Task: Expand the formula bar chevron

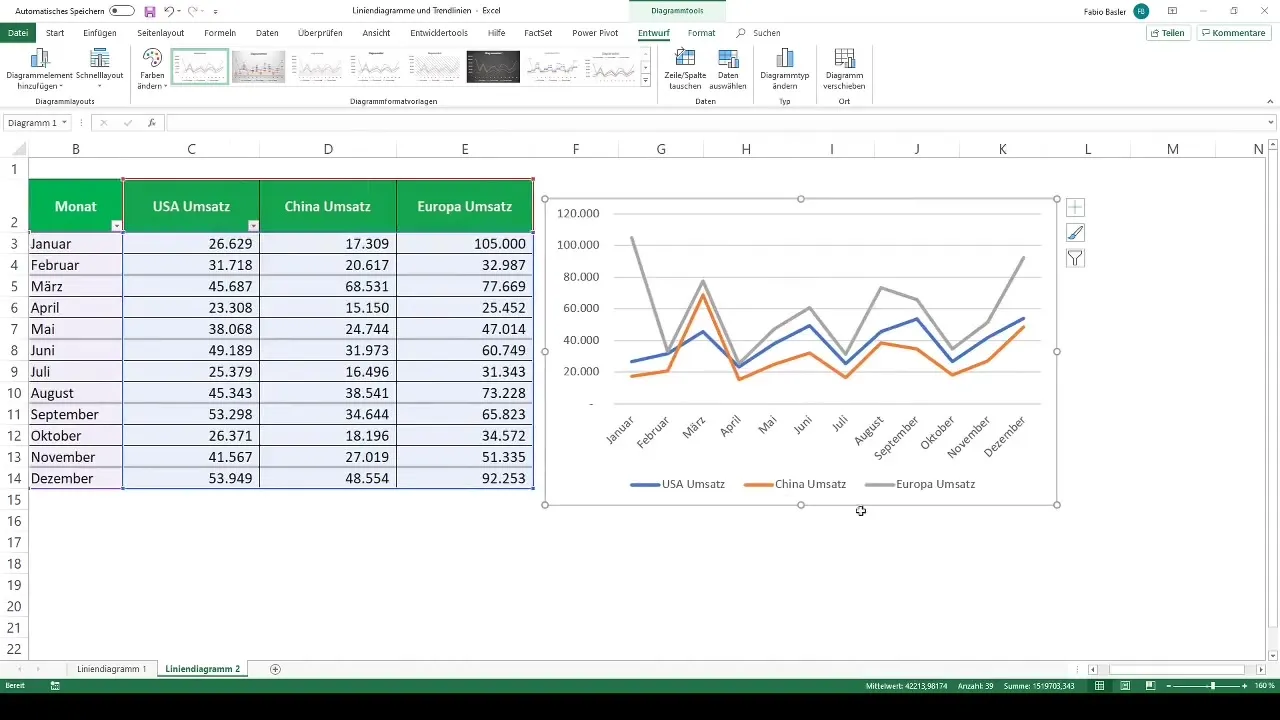Action: pyautogui.click(x=1271, y=123)
